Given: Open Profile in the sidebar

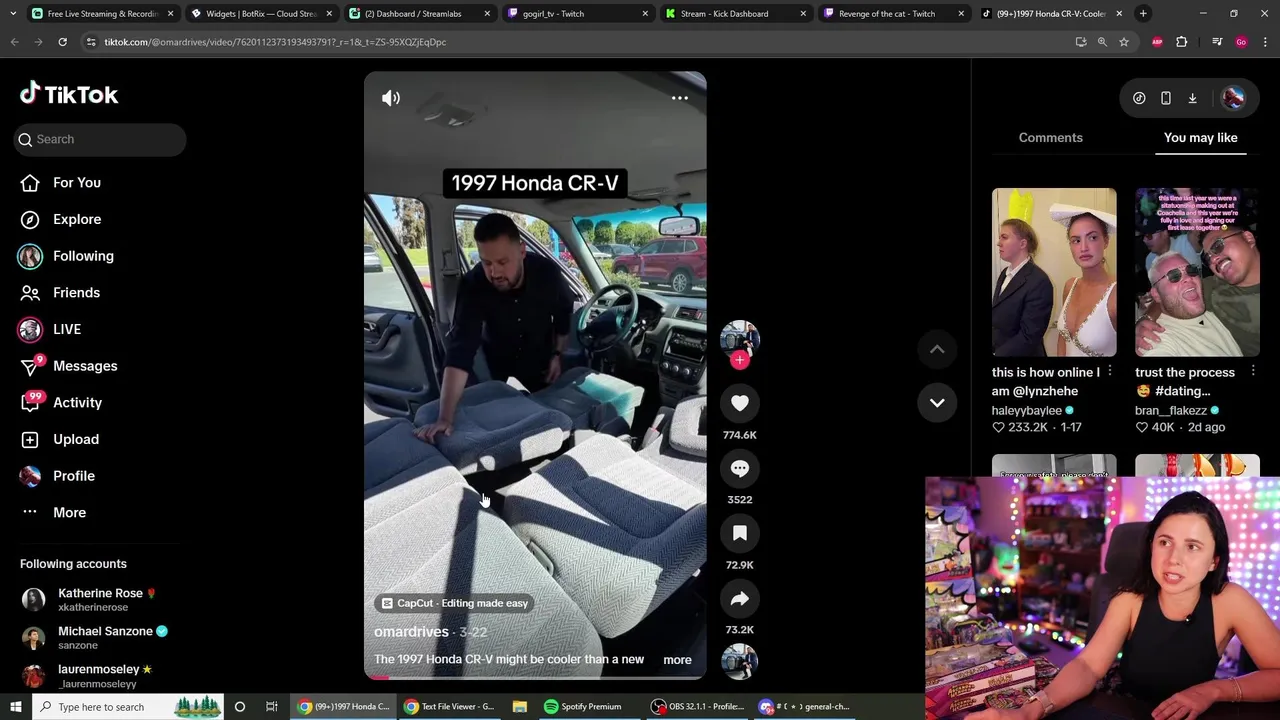Looking at the screenshot, I should point(74,476).
